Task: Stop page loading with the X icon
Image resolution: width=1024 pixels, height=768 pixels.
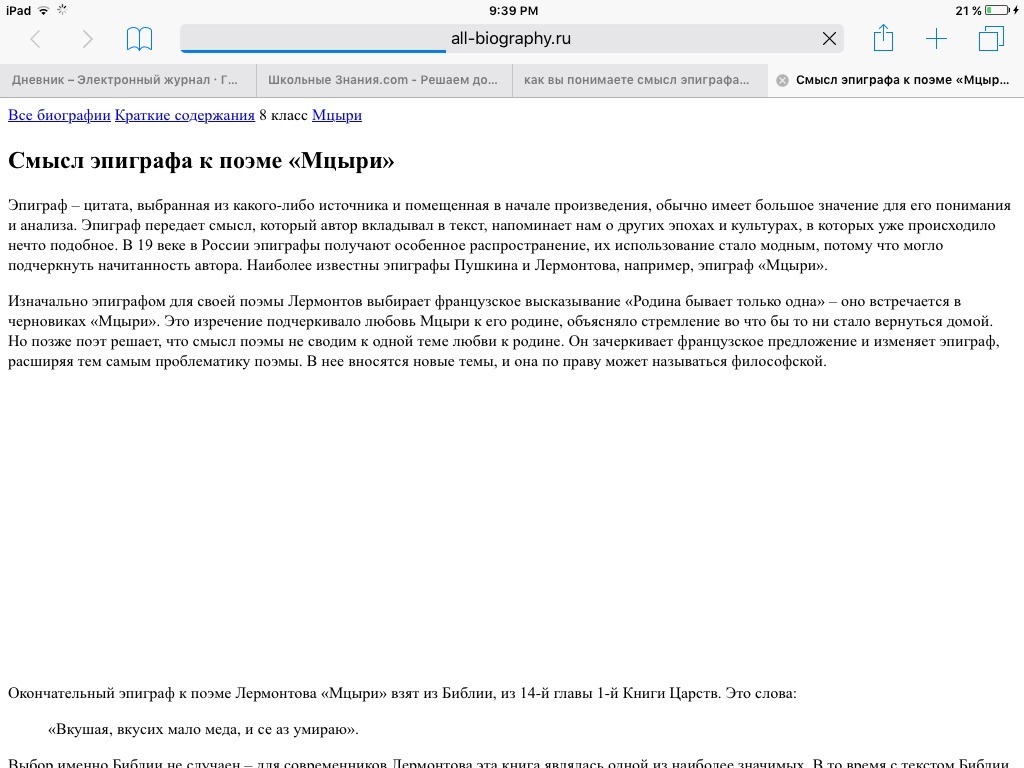Action: tap(829, 39)
